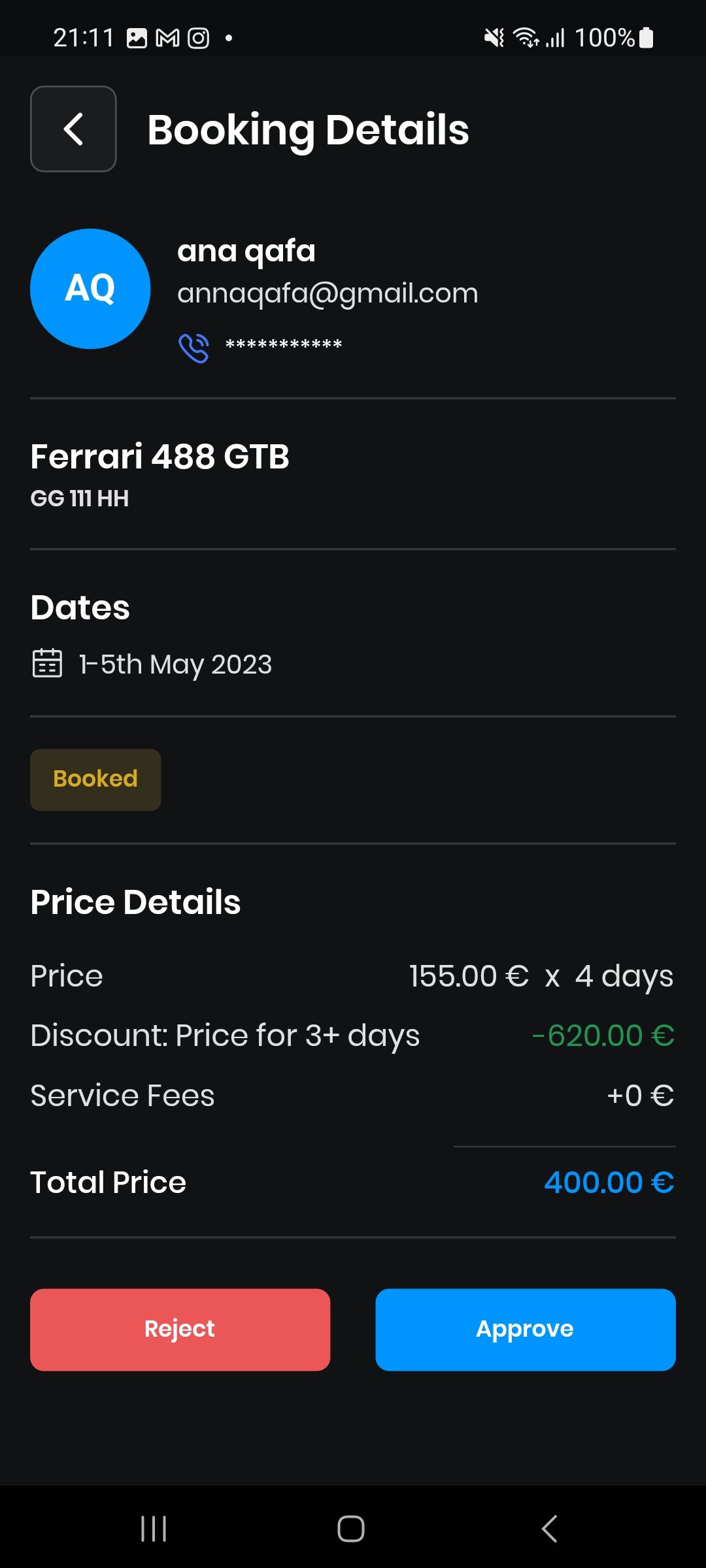Image resolution: width=706 pixels, height=1568 pixels.
Task: Reject the booking request
Action: click(x=180, y=1330)
